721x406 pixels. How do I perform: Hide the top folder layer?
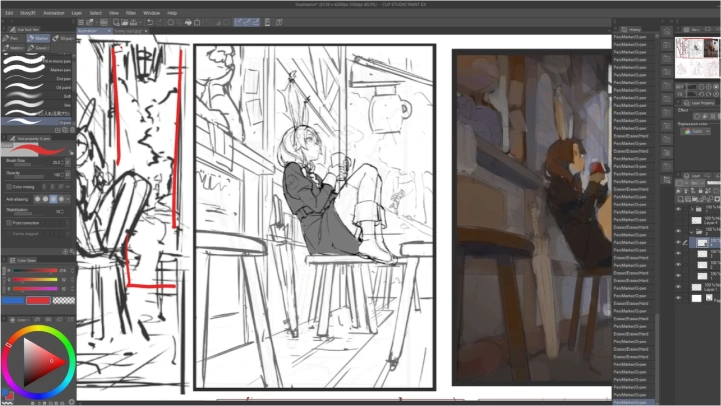(x=678, y=209)
